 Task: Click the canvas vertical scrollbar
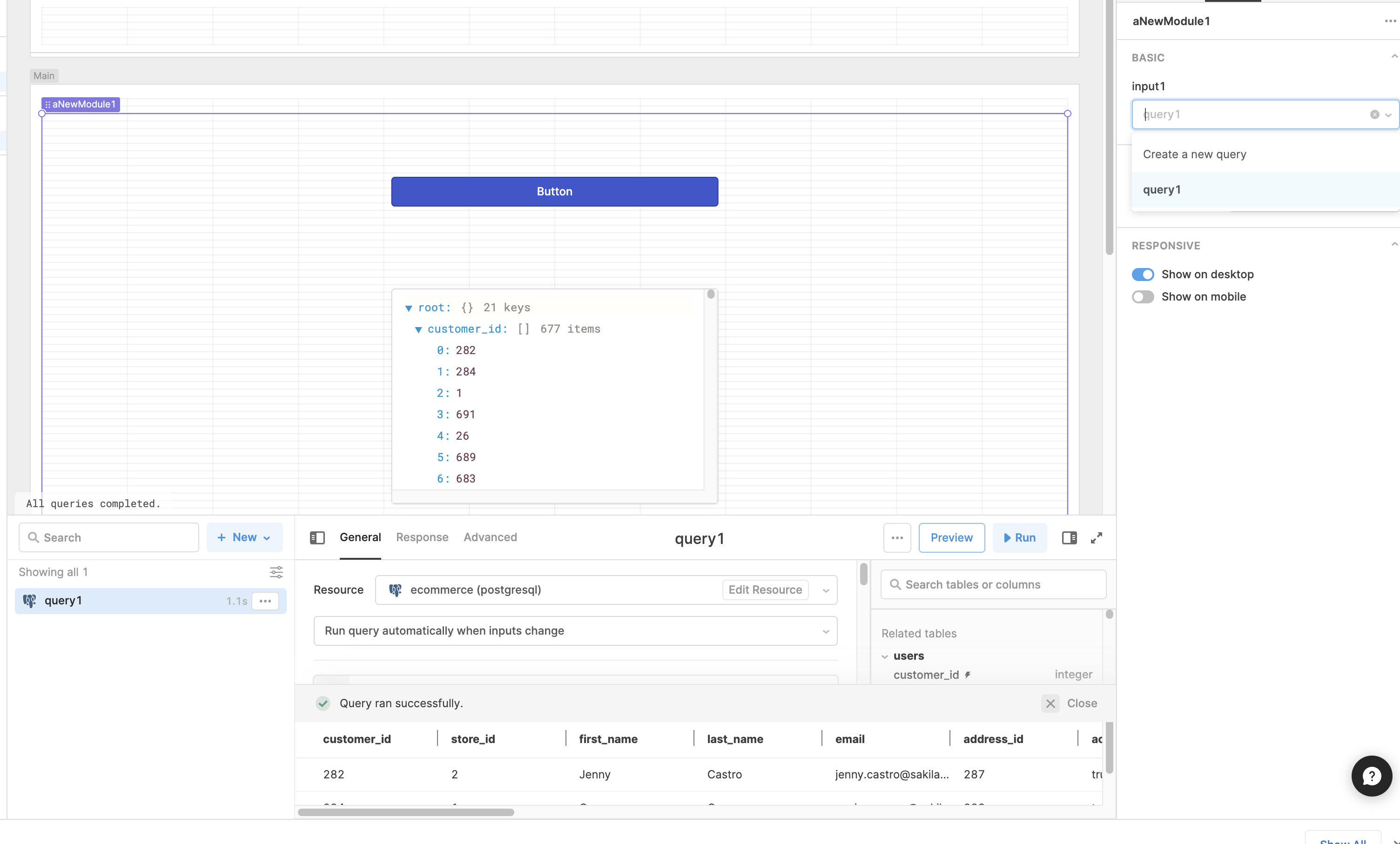click(1109, 128)
